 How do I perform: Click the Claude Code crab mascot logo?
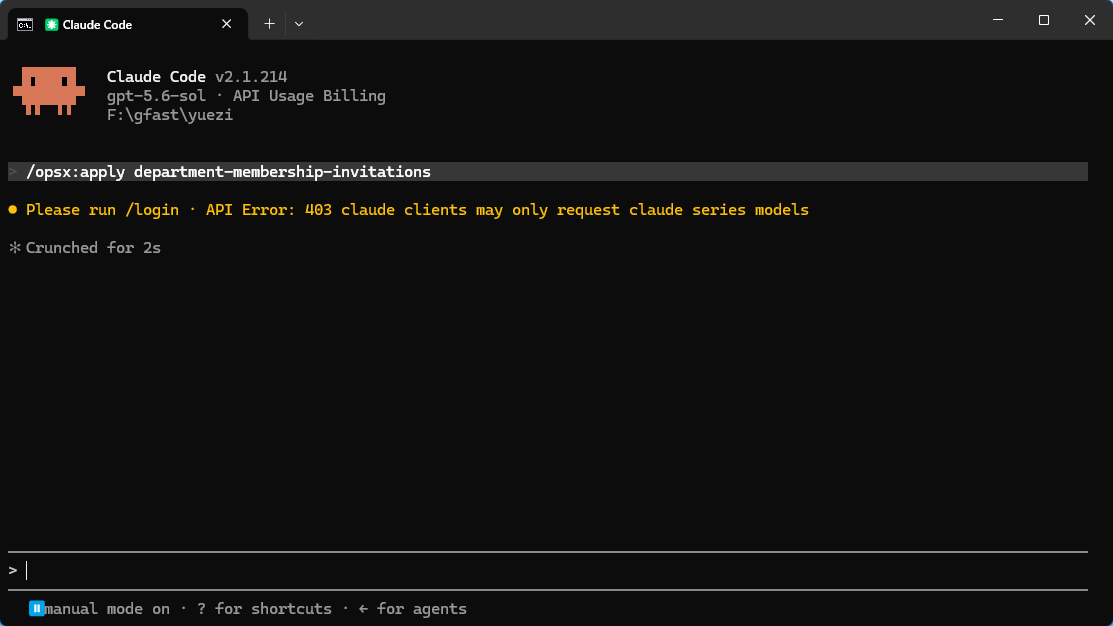pos(49,91)
